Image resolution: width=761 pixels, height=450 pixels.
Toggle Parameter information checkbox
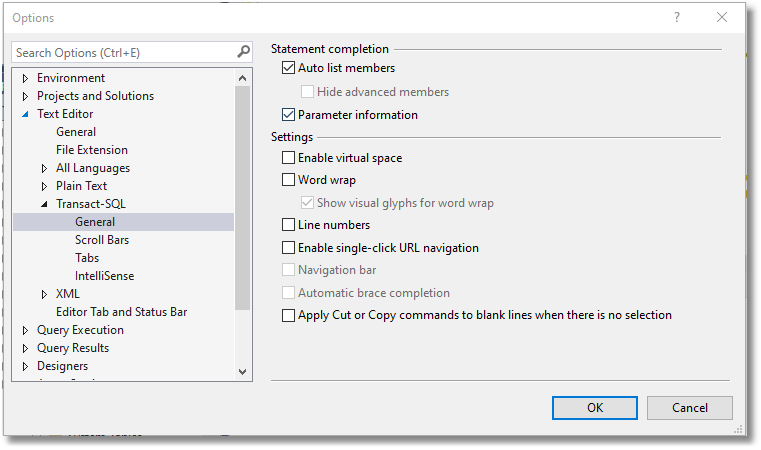tap(289, 115)
